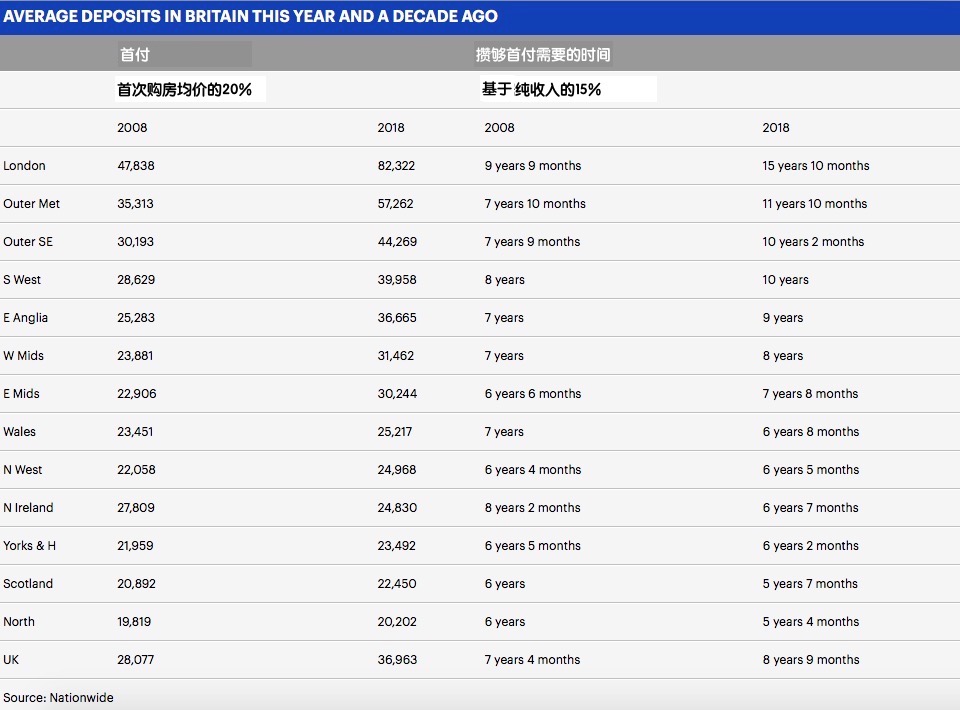Select the 首付 column header
Screen dimensions: 960x710
(x=134, y=55)
